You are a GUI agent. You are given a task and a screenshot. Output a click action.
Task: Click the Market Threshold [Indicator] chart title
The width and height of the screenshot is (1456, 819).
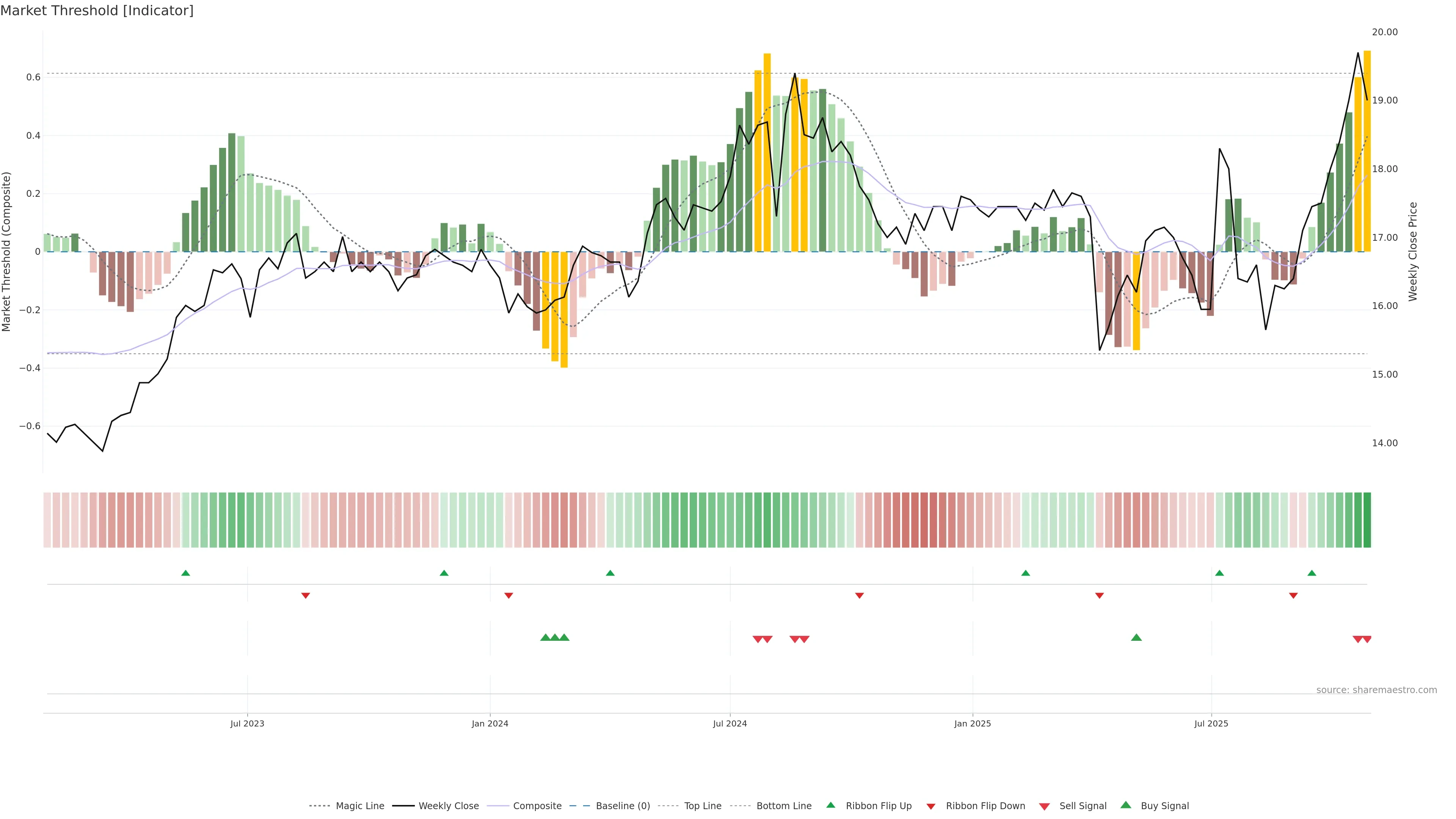(97, 11)
